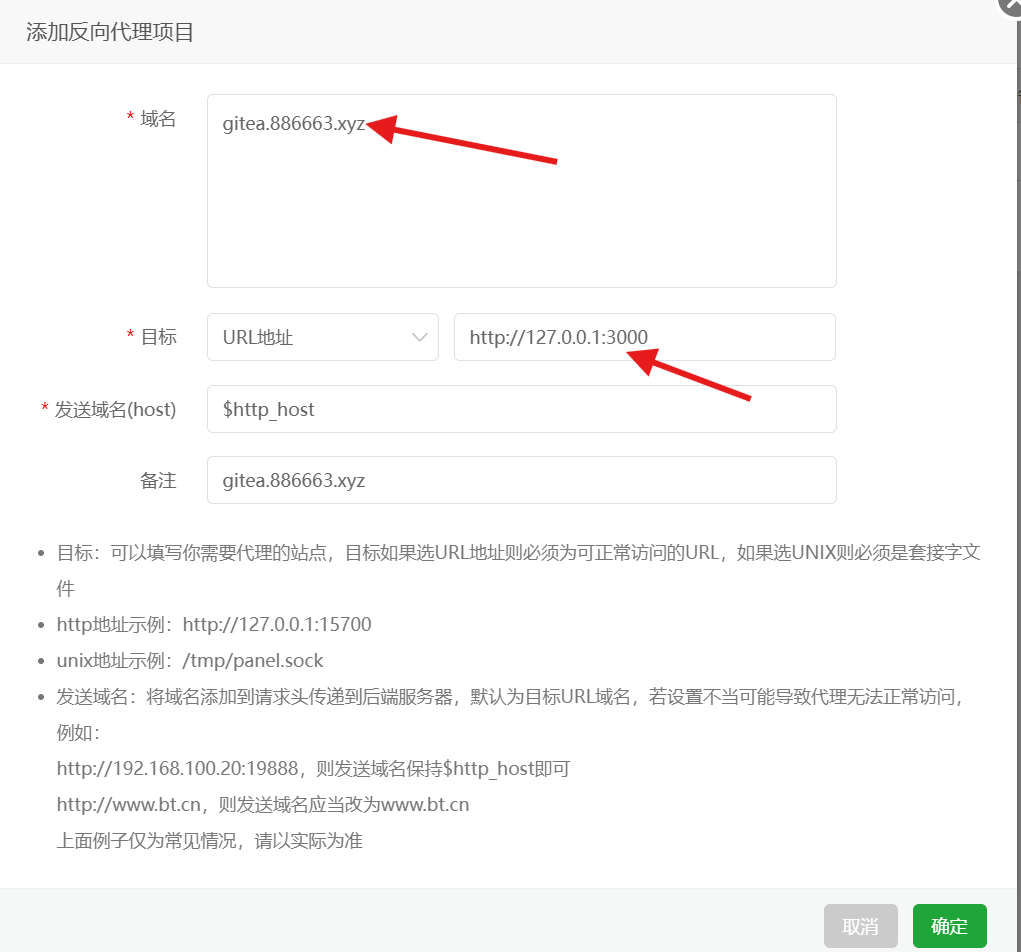The image size is (1021, 952).
Task: Close the add reverse proxy dialog
Action: (1011, 6)
